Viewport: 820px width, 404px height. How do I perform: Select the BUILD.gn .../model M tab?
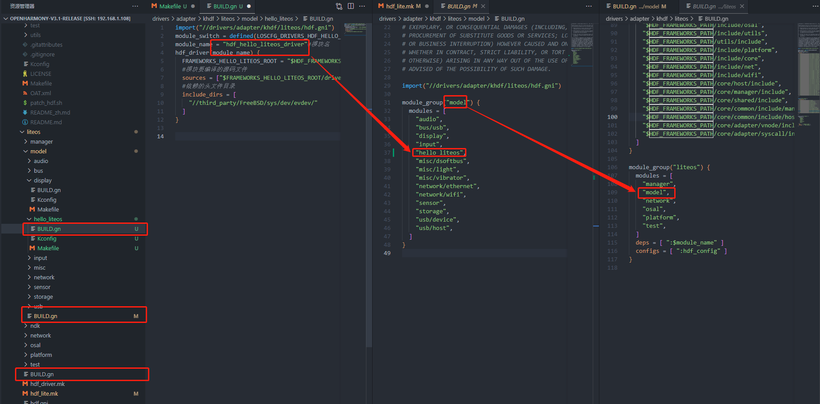639,6
